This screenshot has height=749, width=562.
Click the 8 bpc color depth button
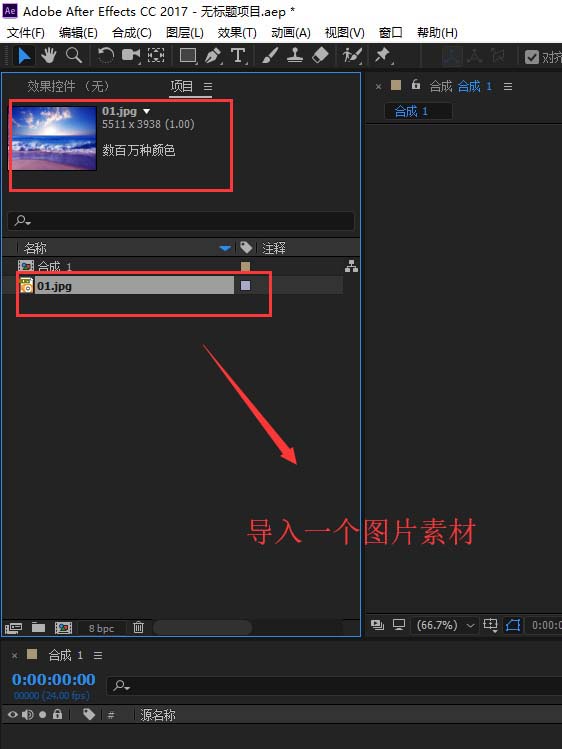coord(101,628)
